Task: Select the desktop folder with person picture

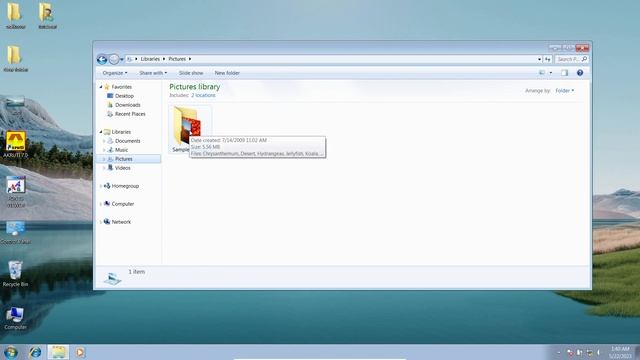Action: click(x=47, y=16)
